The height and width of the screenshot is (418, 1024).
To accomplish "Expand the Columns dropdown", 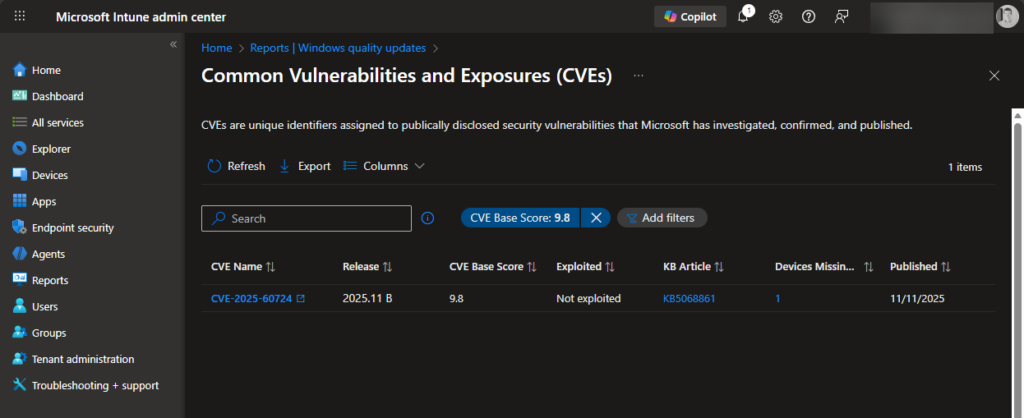I will tap(384, 166).
